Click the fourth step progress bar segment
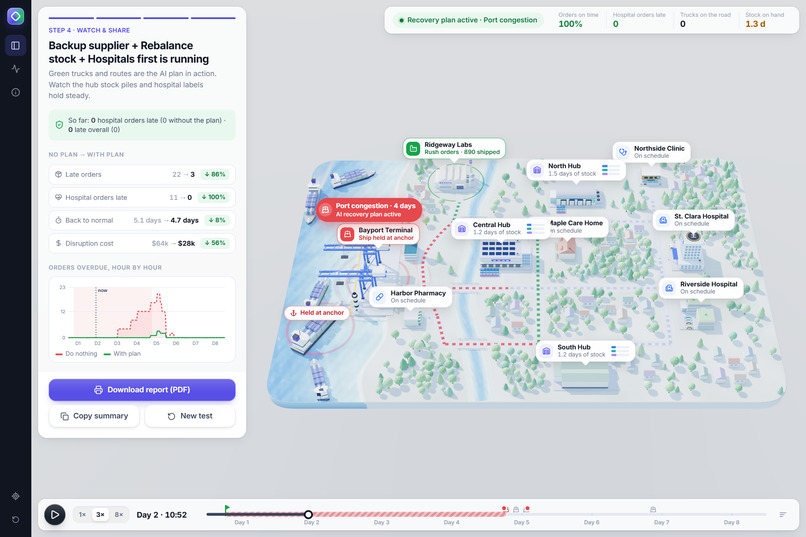The image size is (806, 537). click(213, 18)
